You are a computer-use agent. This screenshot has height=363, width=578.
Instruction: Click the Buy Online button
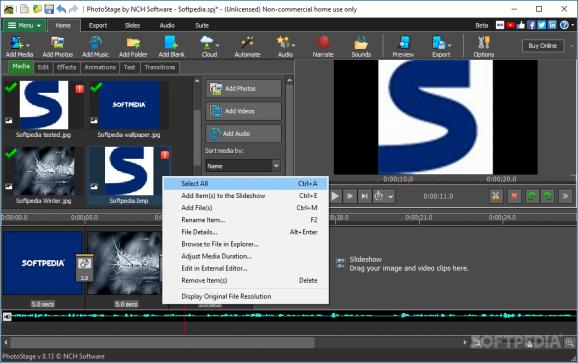pos(543,46)
